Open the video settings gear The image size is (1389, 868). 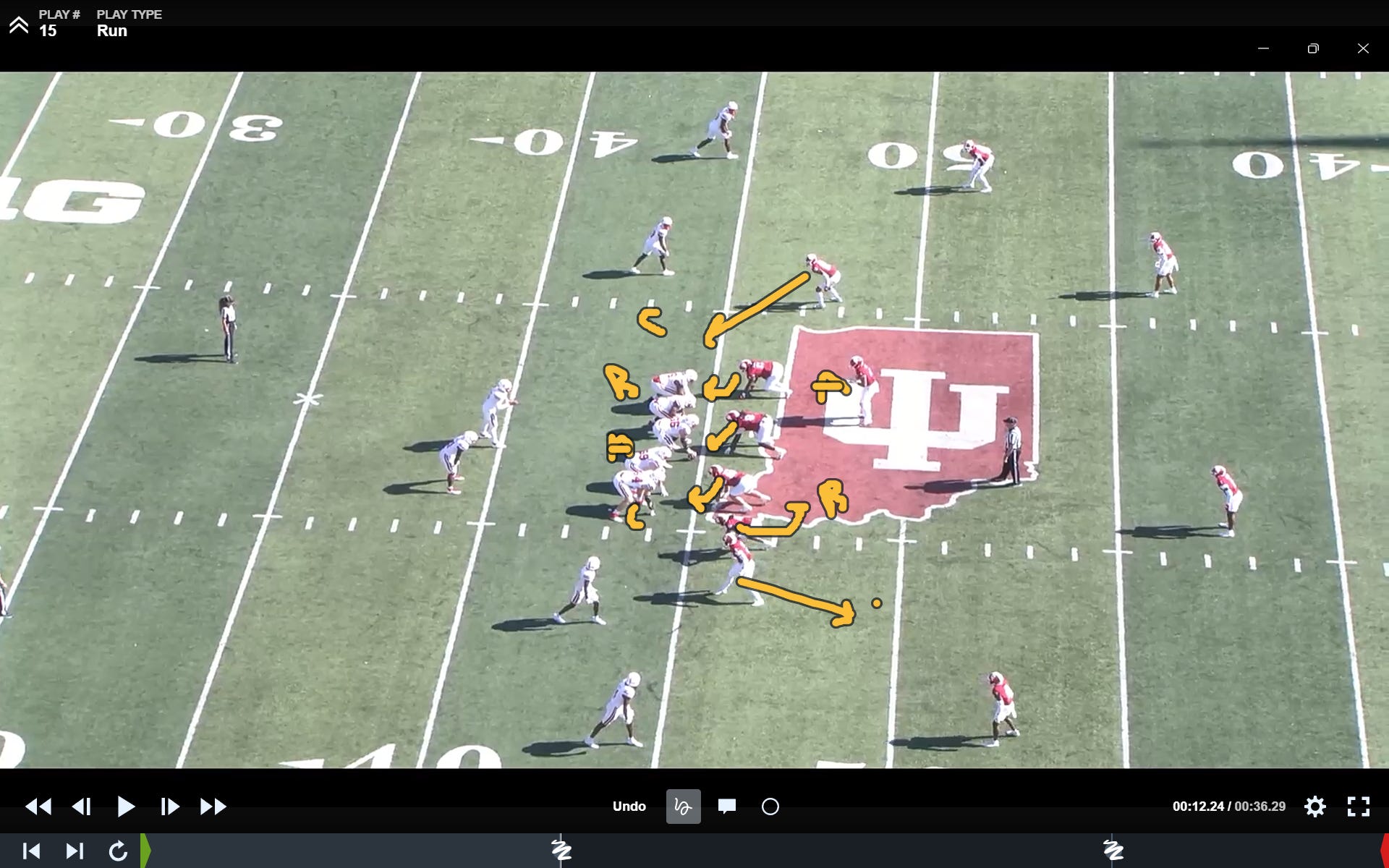coord(1315,807)
